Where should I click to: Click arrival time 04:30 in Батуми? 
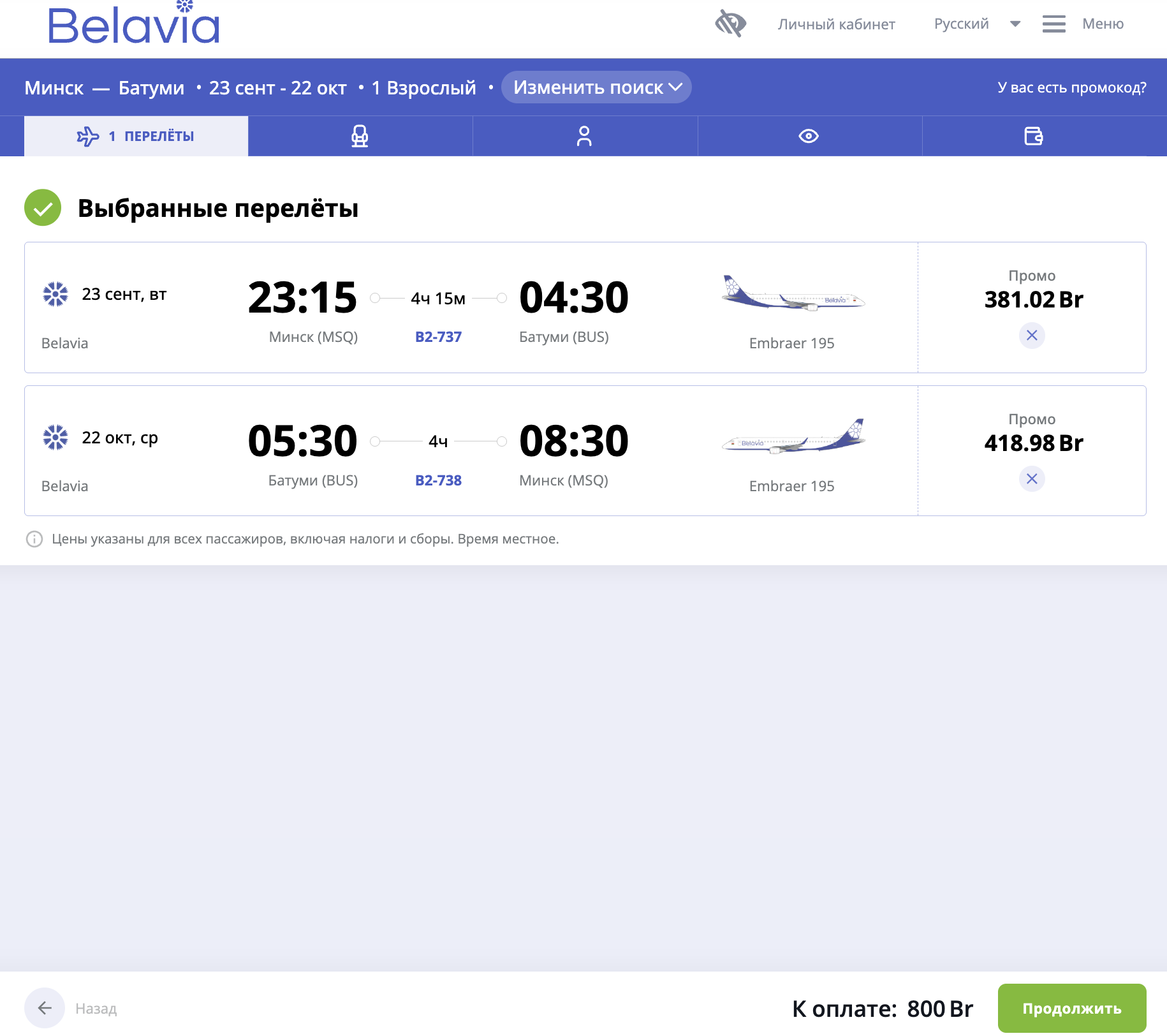574,298
